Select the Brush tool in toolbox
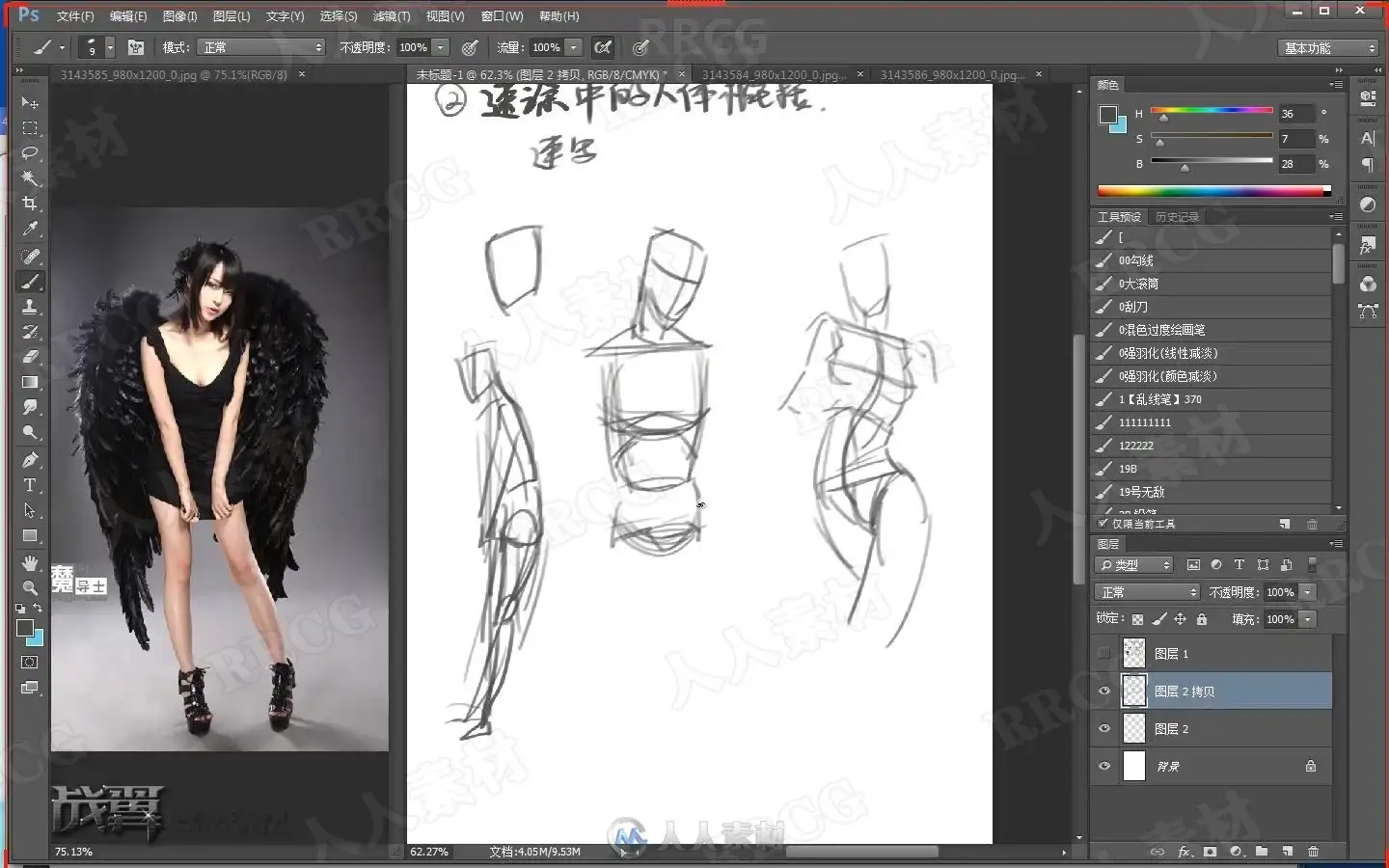 click(30, 282)
